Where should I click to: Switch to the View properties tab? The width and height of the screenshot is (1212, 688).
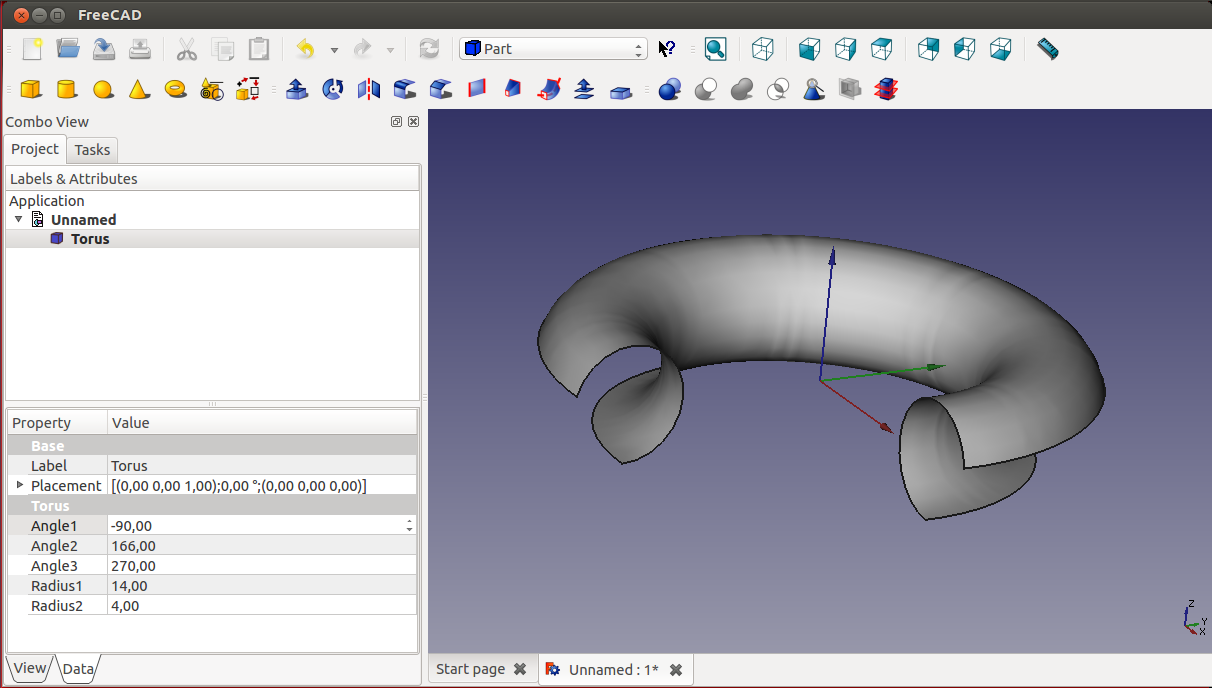pyautogui.click(x=29, y=668)
